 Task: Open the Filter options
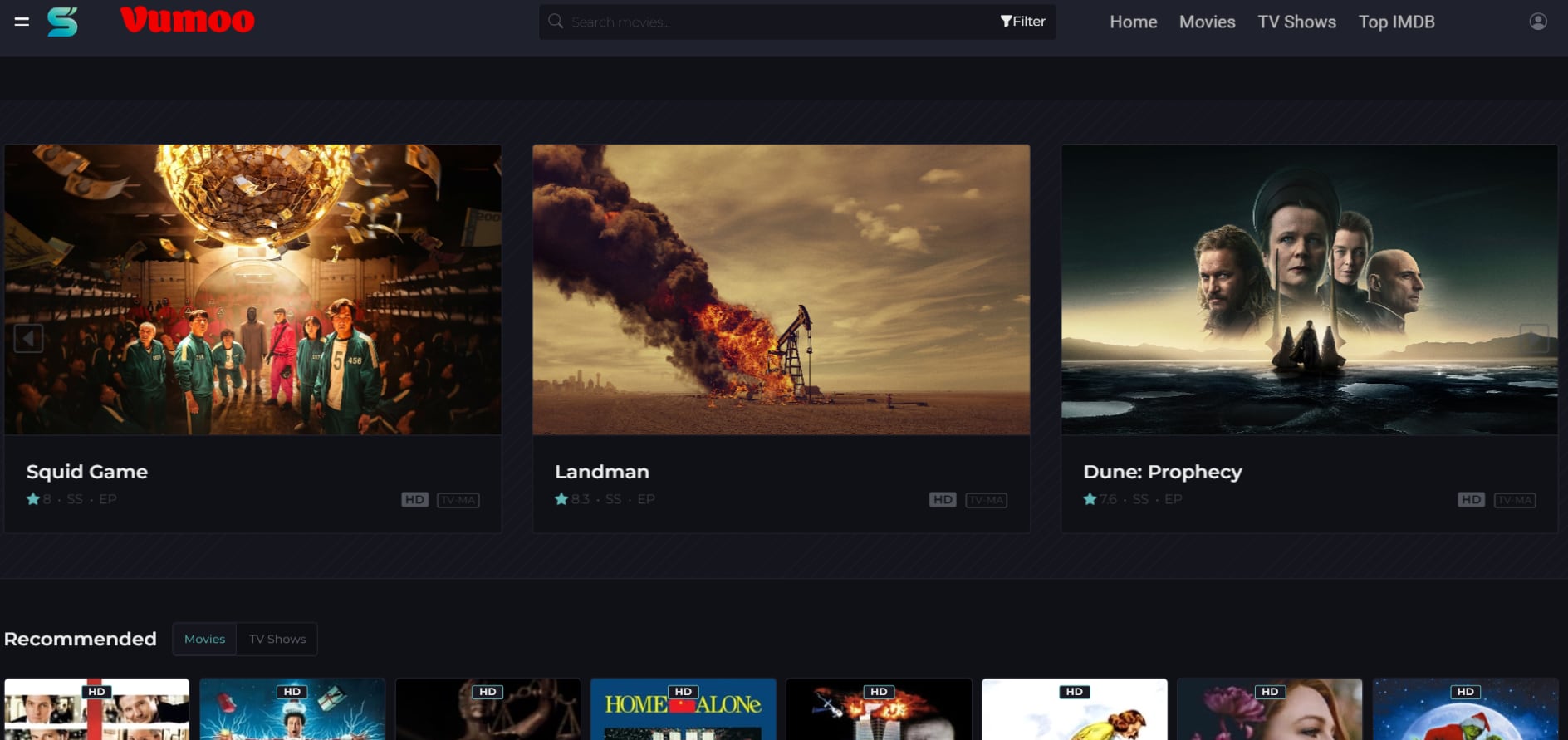[1023, 22]
